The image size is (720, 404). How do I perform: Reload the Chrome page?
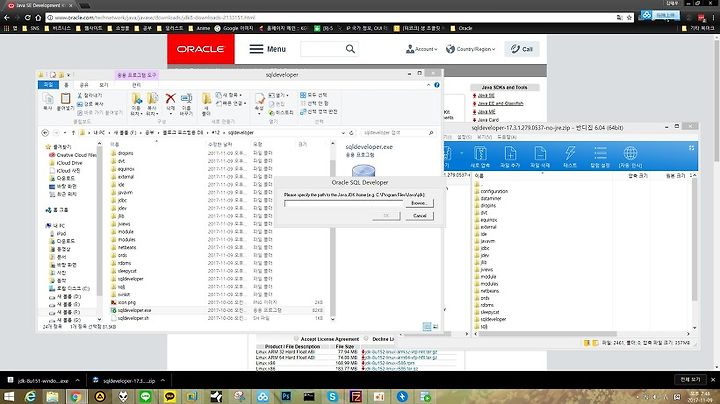tap(28, 17)
